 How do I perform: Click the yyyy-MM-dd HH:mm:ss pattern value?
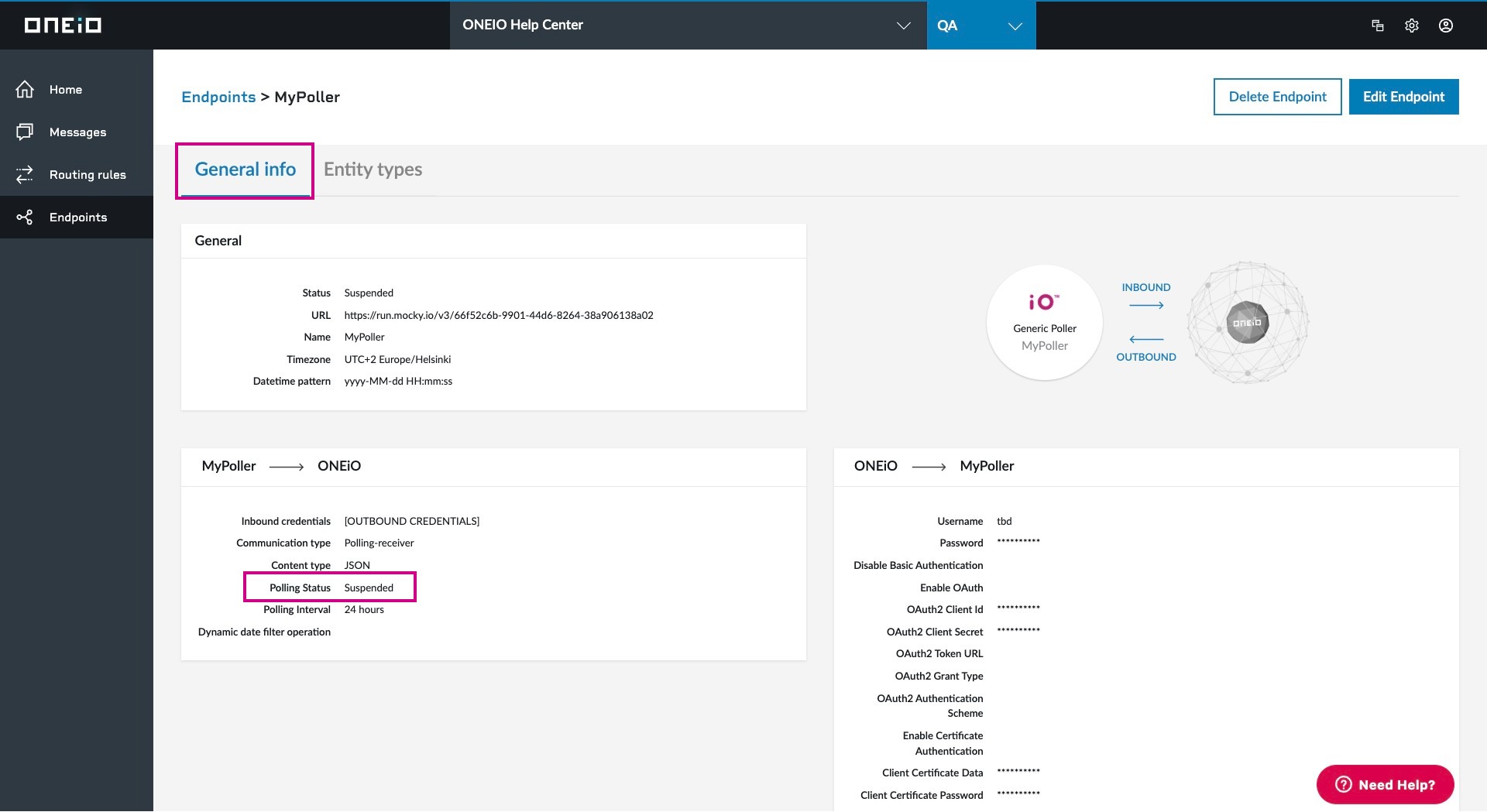click(x=398, y=382)
